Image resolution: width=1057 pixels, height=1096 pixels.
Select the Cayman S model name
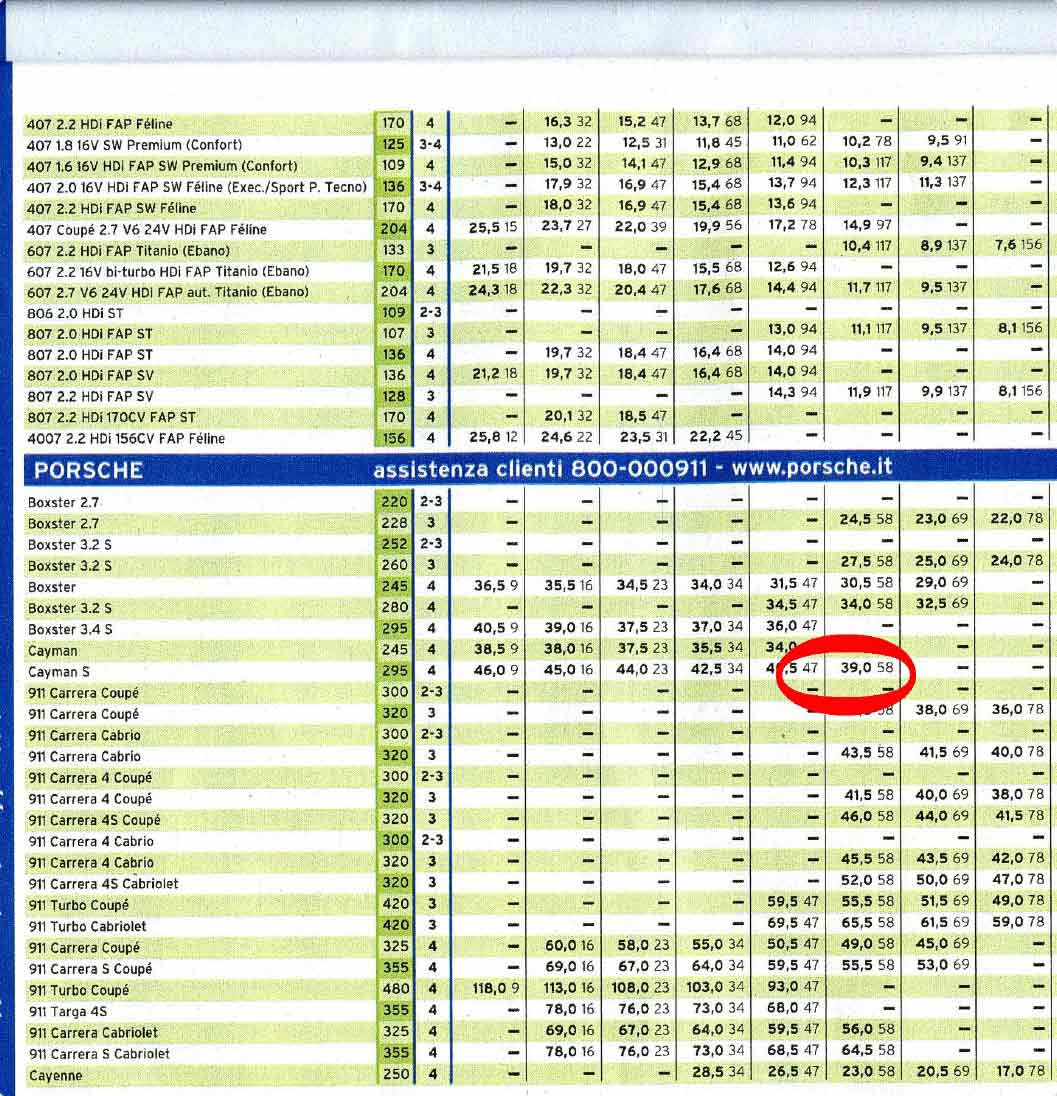(59, 672)
